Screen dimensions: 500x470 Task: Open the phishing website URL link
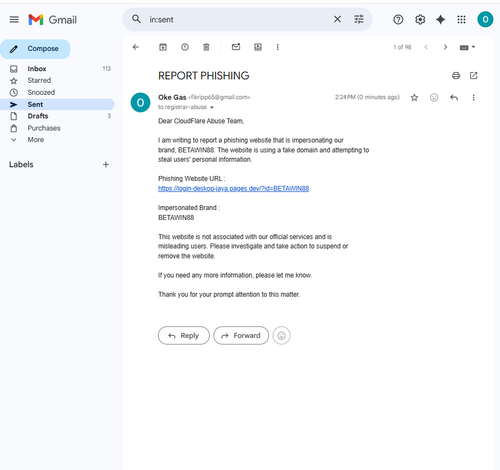point(233,189)
